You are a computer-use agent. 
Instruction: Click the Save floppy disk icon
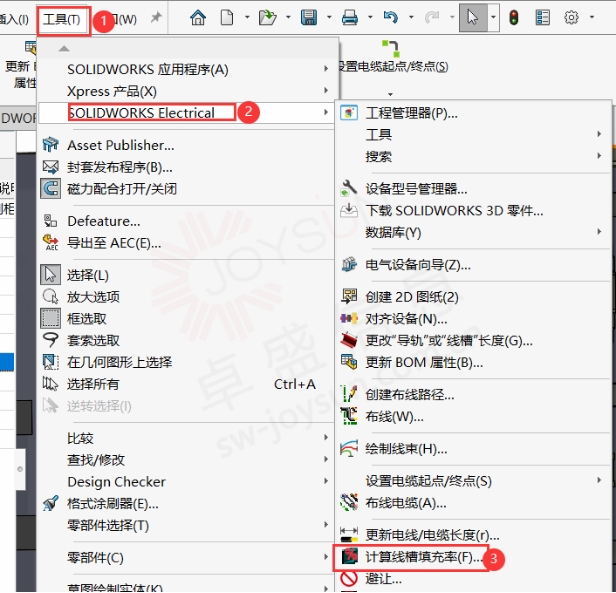(309, 18)
